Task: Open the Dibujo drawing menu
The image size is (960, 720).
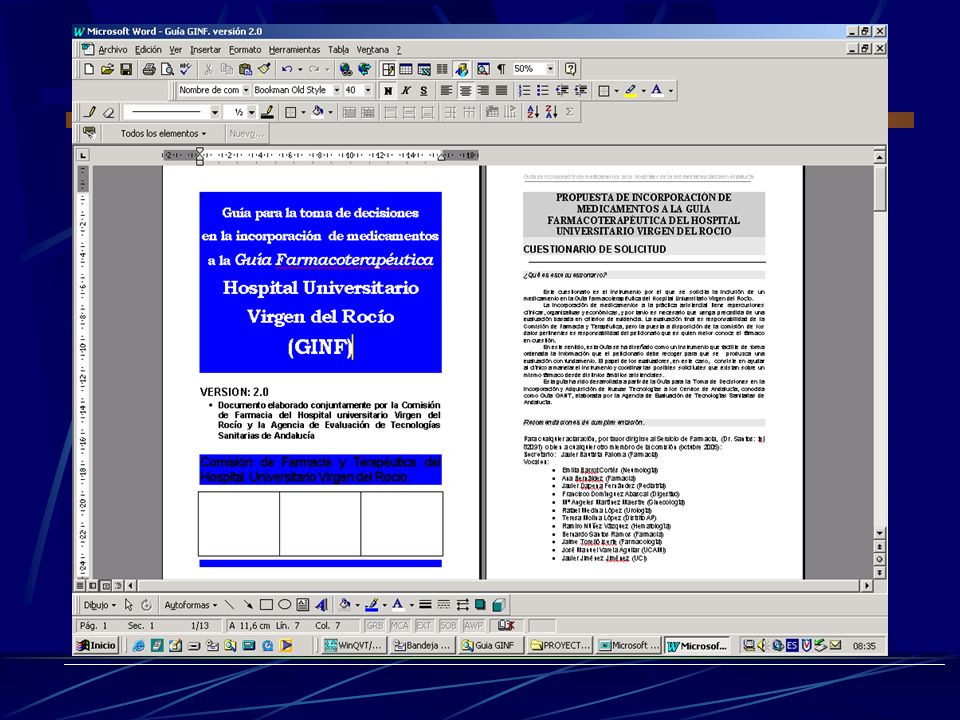Action: click(x=99, y=605)
